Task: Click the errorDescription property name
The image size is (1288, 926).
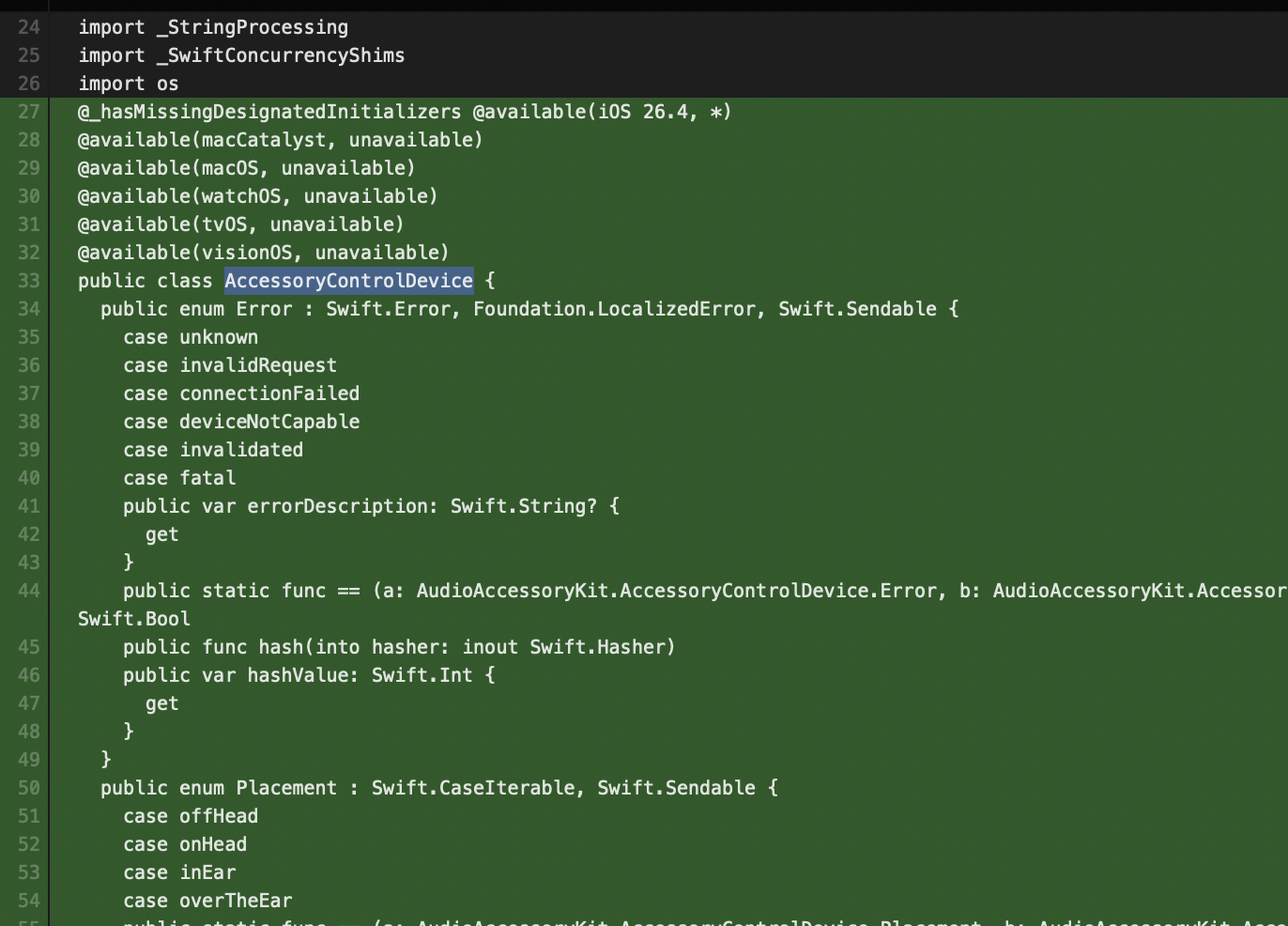Action: pyautogui.click(x=337, y=506)
